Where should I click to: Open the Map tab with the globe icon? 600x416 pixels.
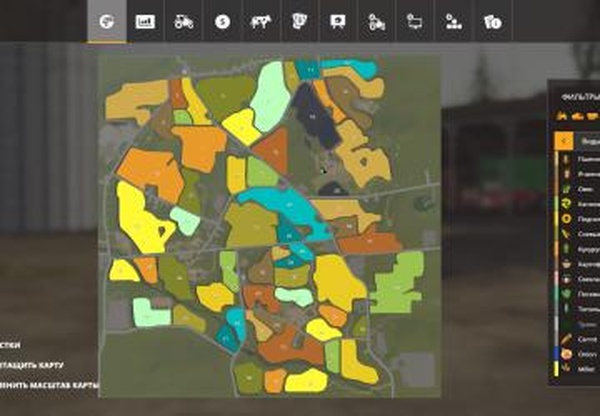(107, 21)
